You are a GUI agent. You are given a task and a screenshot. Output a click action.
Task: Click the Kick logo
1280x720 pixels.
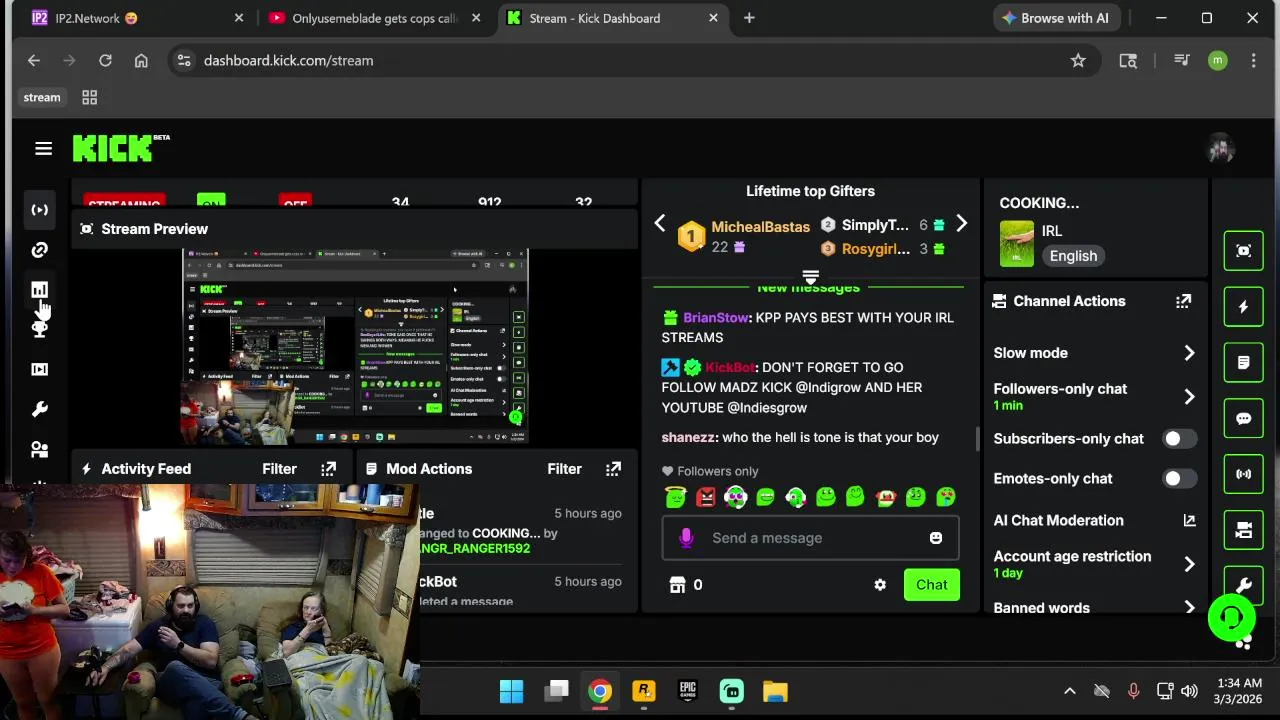pyautogui.click(x=115, y=148)
